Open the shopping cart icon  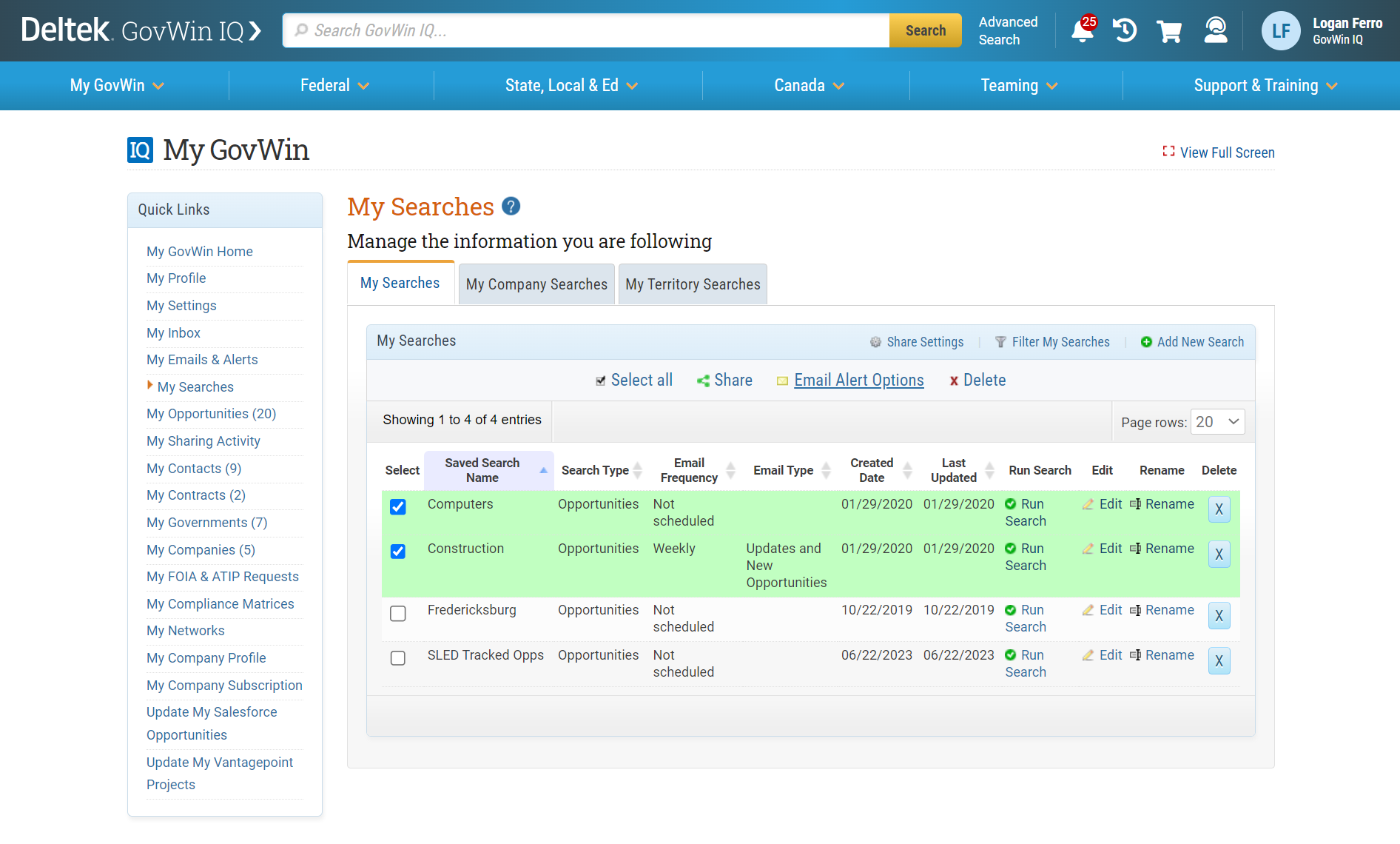pos(1169,31)
